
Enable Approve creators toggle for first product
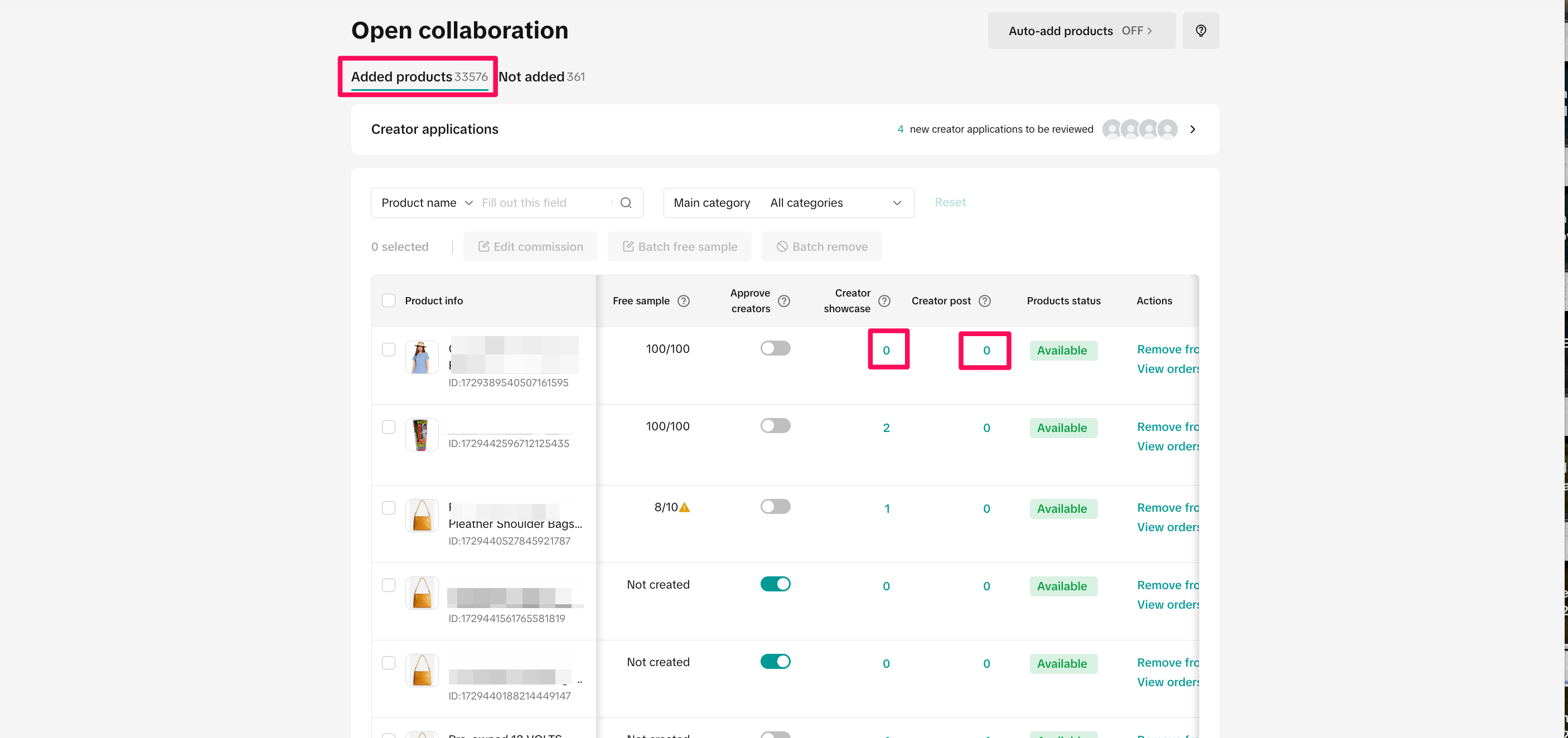tap(775, 348)
